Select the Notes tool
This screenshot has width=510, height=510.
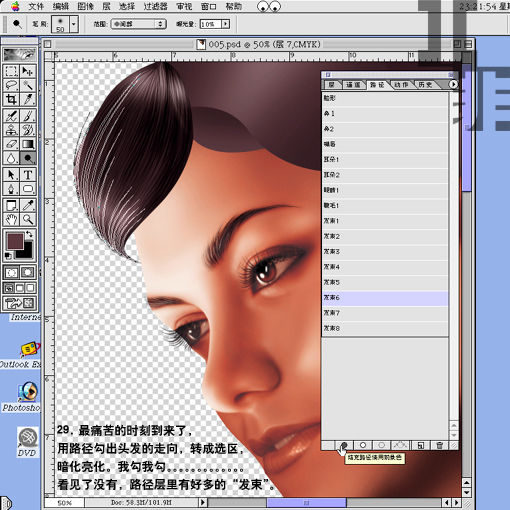[x=11, y=205]
